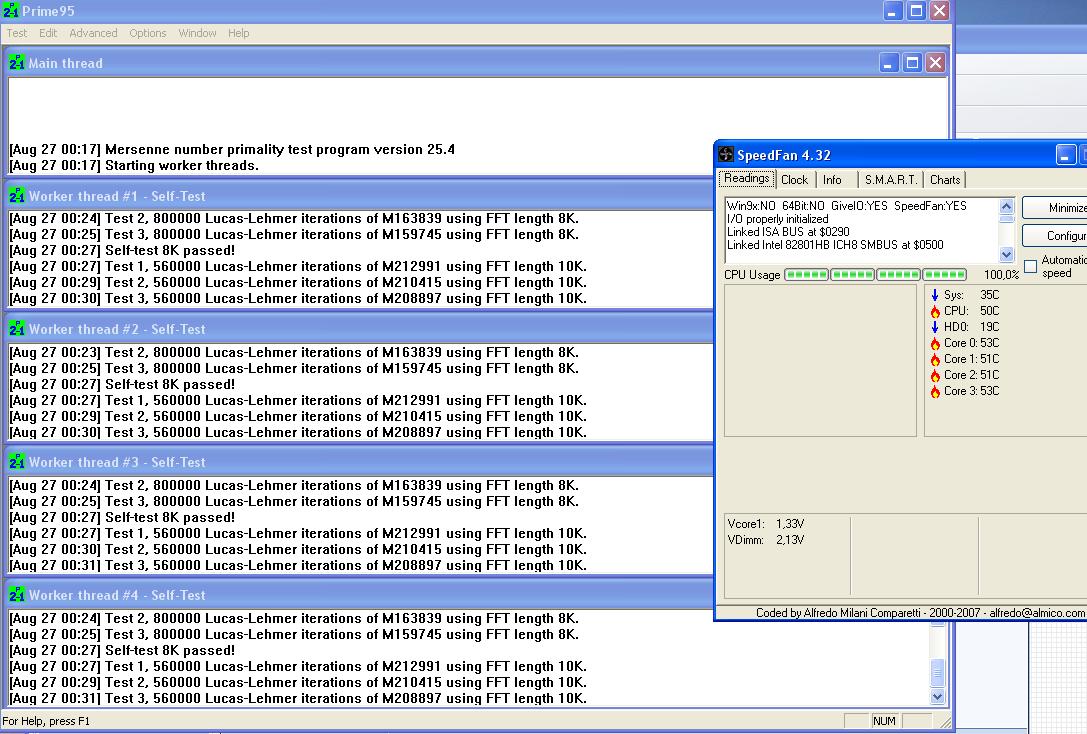Click the 100,0% CPU usage value

[x=1002, y=274]
